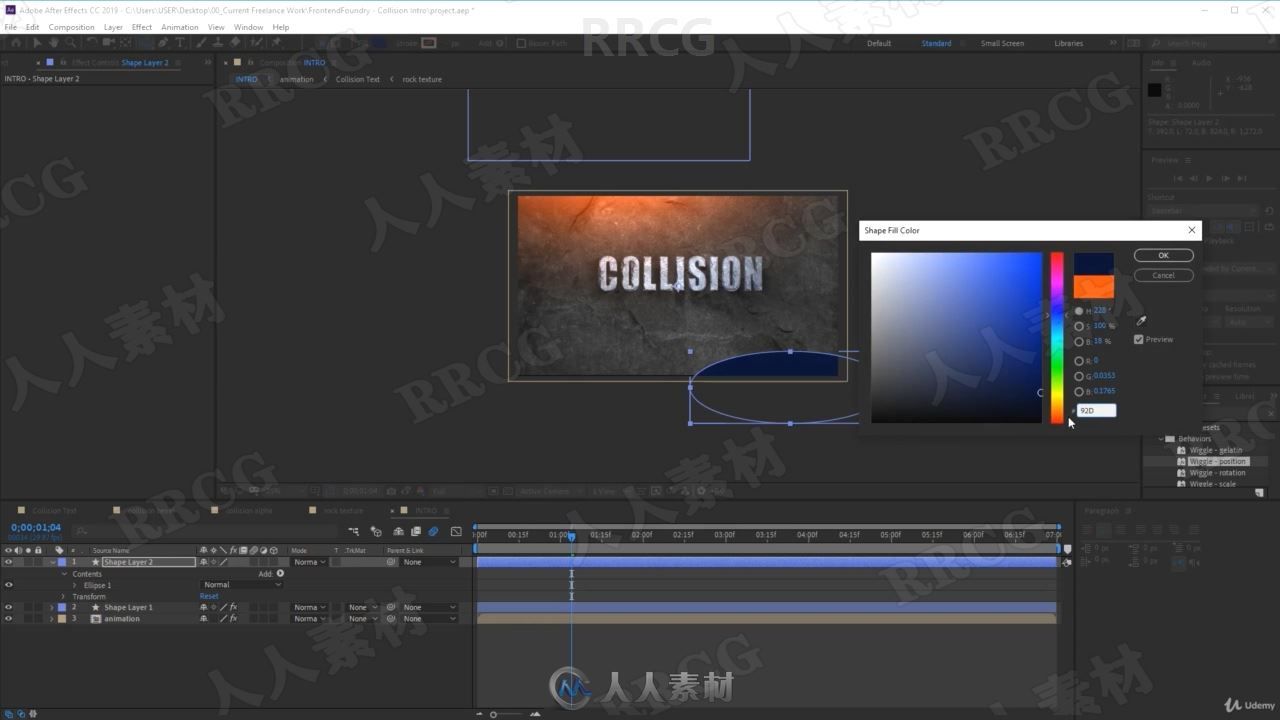This screenshot has height=720, width=1280.
Task: Click the hex color input field
Action: (1096, 410)
